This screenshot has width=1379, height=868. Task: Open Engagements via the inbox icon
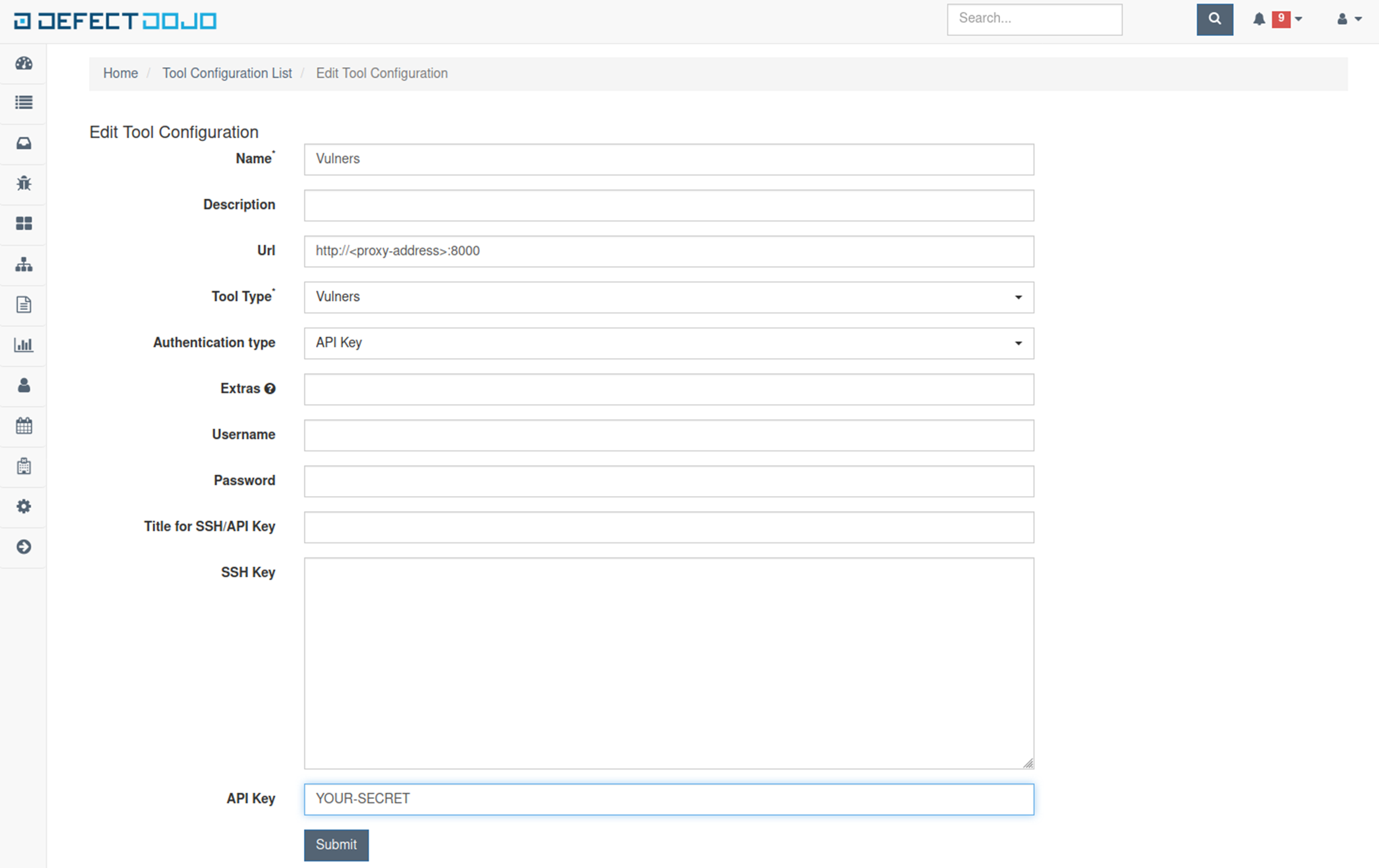coord(23,144)
